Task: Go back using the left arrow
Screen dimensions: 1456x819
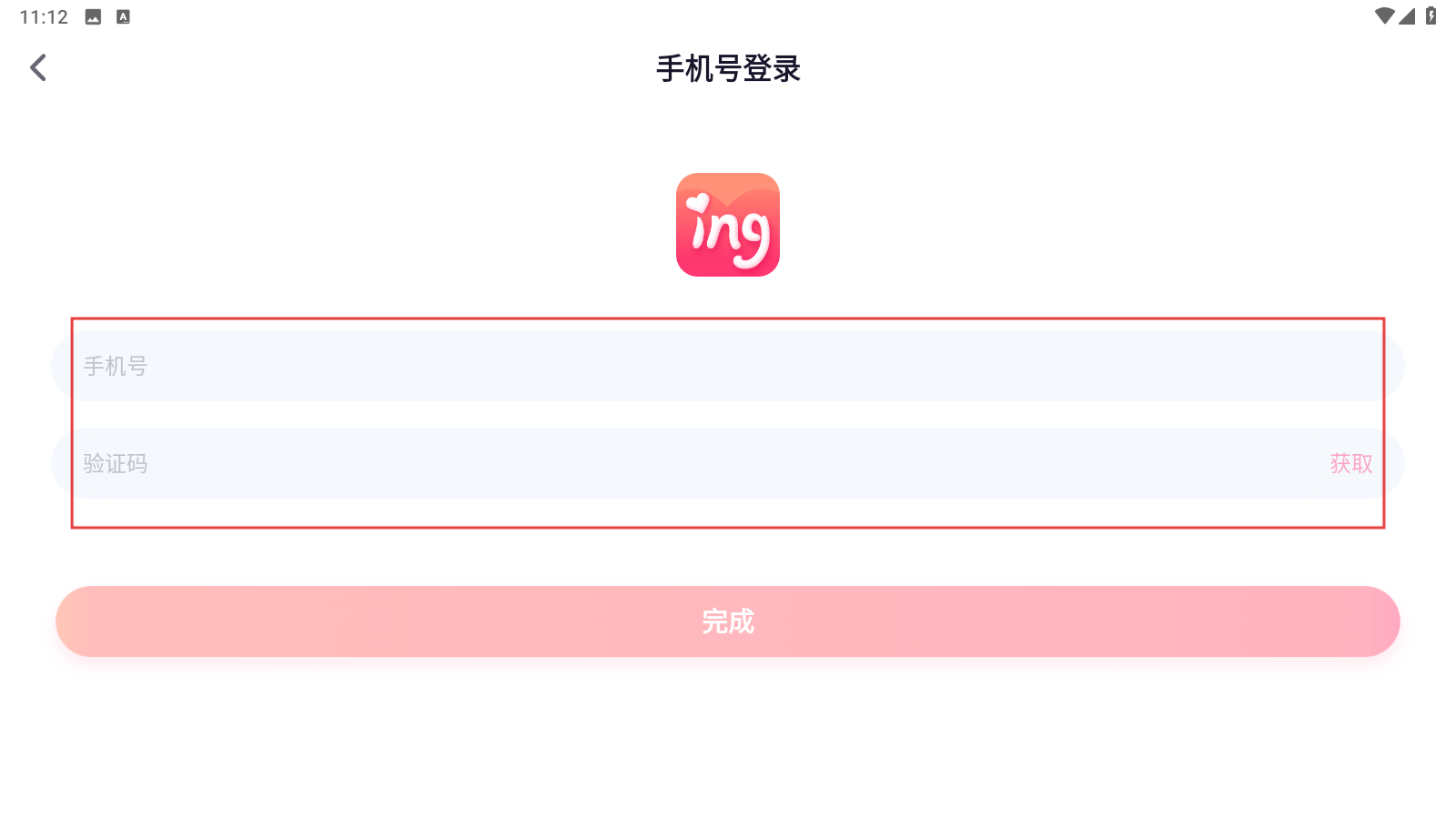Action: point(38,67)
